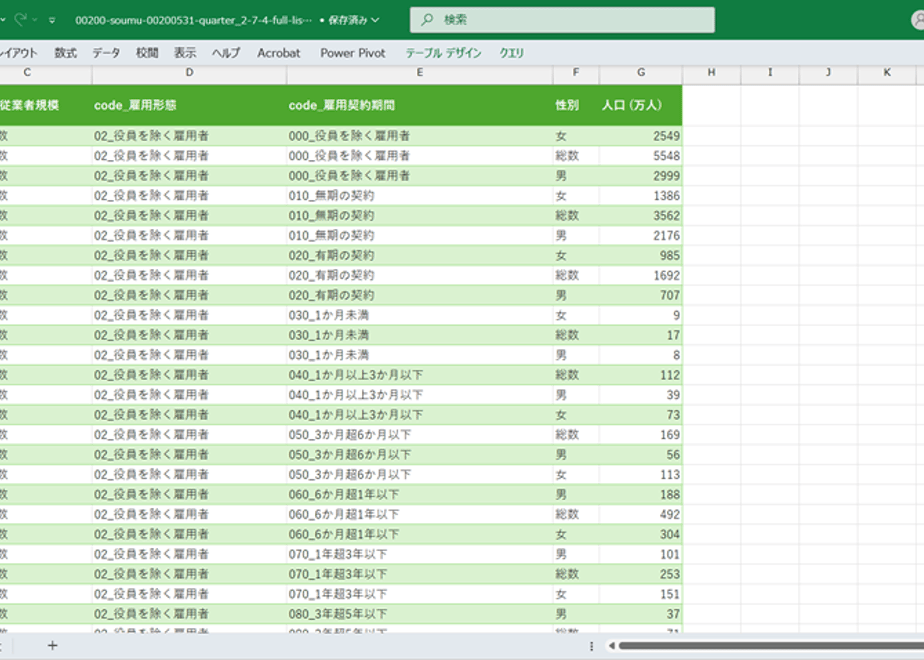Add a new sheet with plus icon
This screenshot has width=924, height=660.
[x=52, y=645]
